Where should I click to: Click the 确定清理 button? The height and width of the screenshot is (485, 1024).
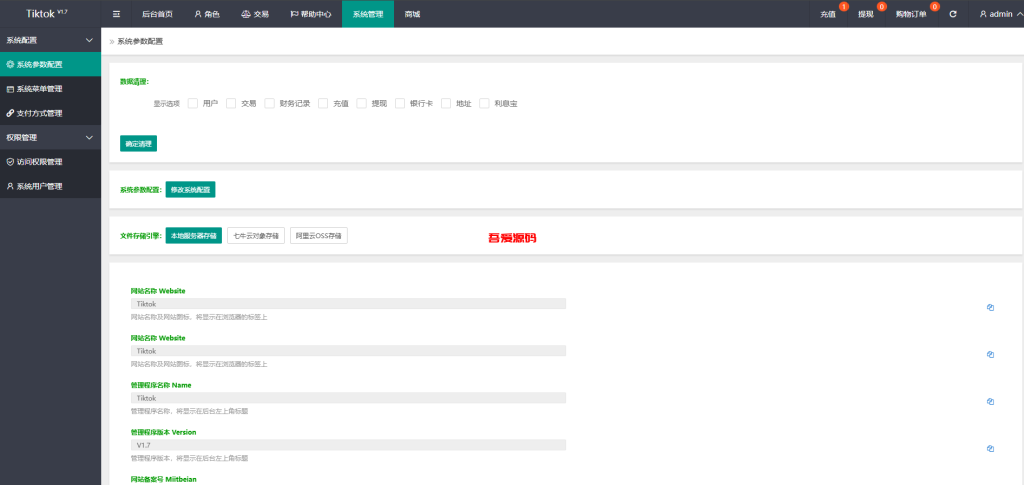coord(138,144)
